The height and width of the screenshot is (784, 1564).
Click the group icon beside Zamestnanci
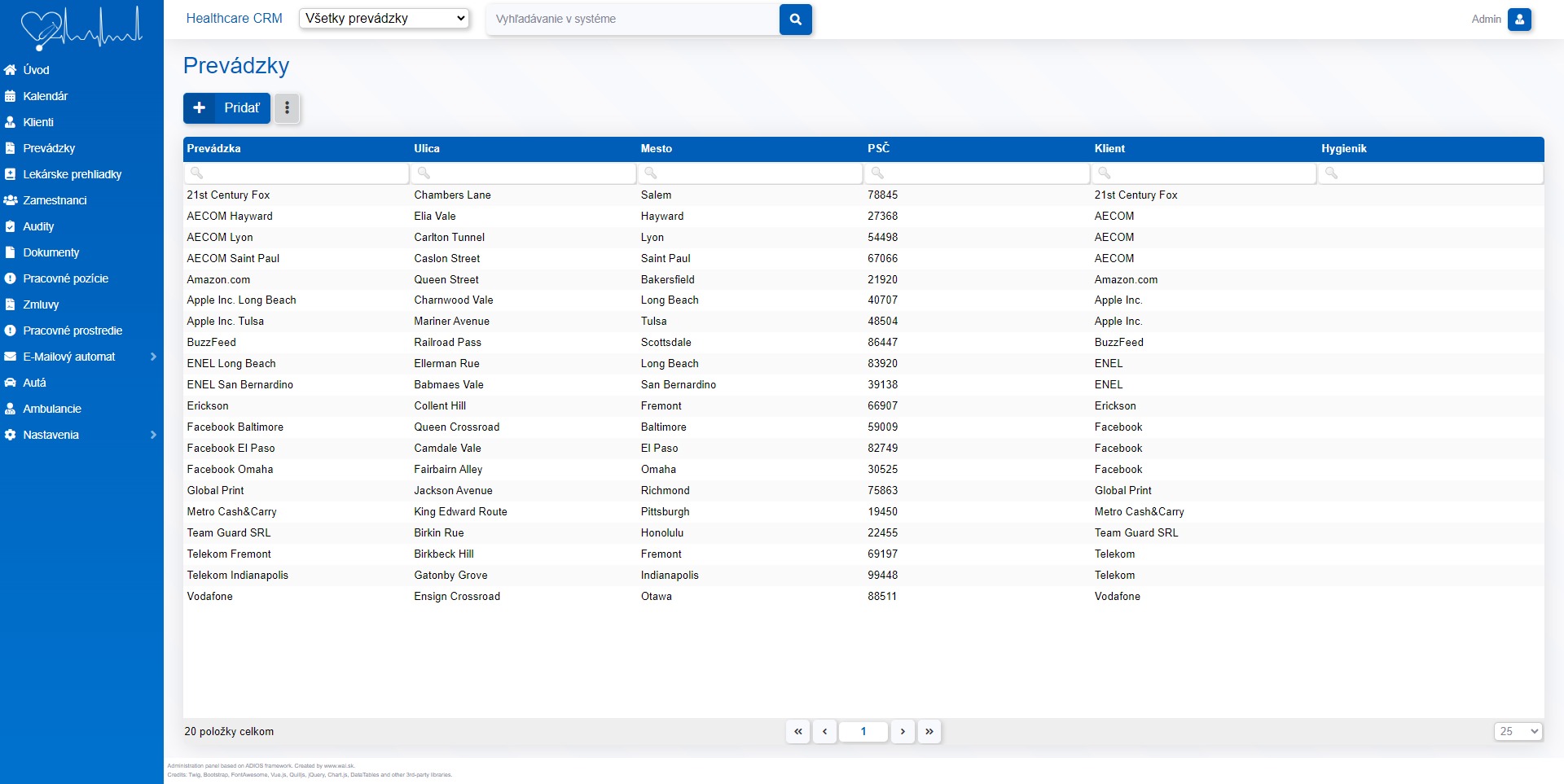click(x=10, y=200)
